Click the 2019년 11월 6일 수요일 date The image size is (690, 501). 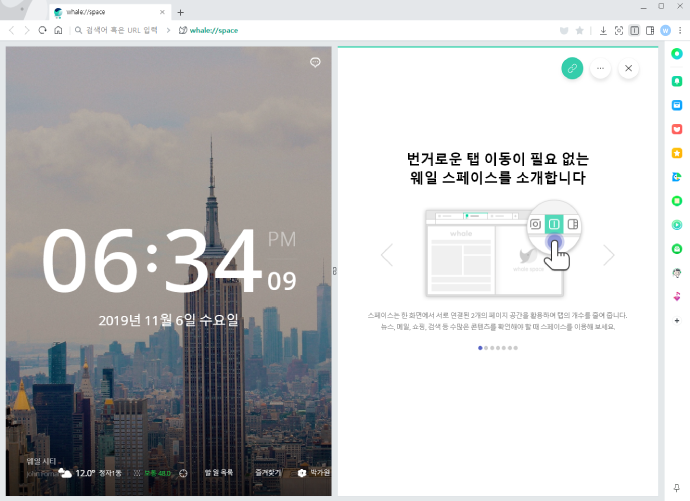tap(169, 320)
